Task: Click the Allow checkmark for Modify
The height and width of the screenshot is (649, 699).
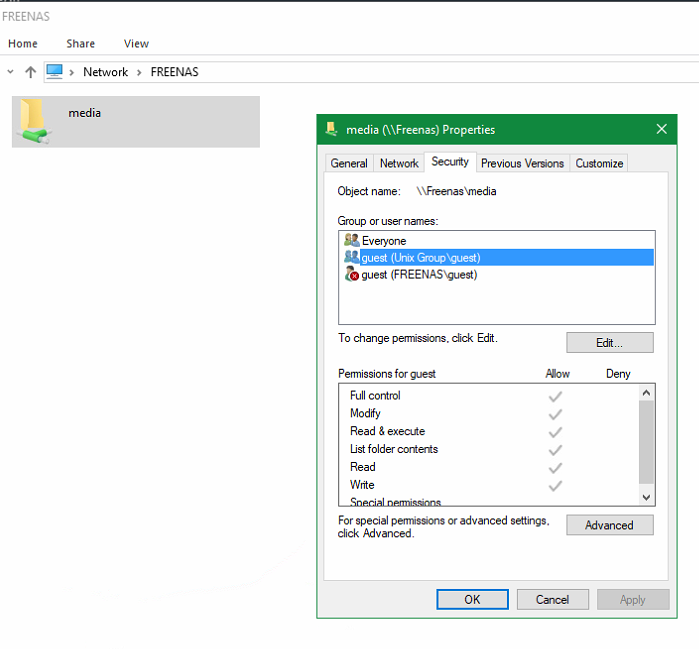Action: (x=555, y=414)
